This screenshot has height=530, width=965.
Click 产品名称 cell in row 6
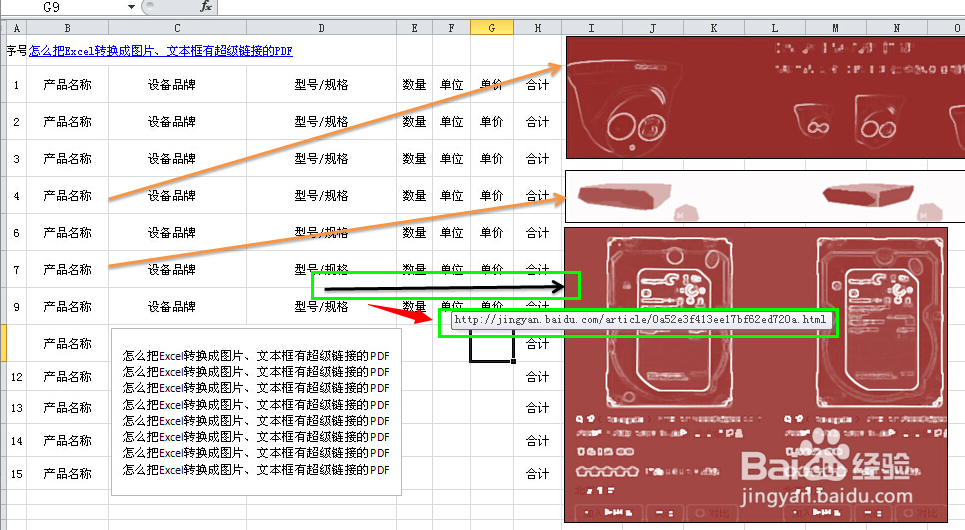click(68, 232)
